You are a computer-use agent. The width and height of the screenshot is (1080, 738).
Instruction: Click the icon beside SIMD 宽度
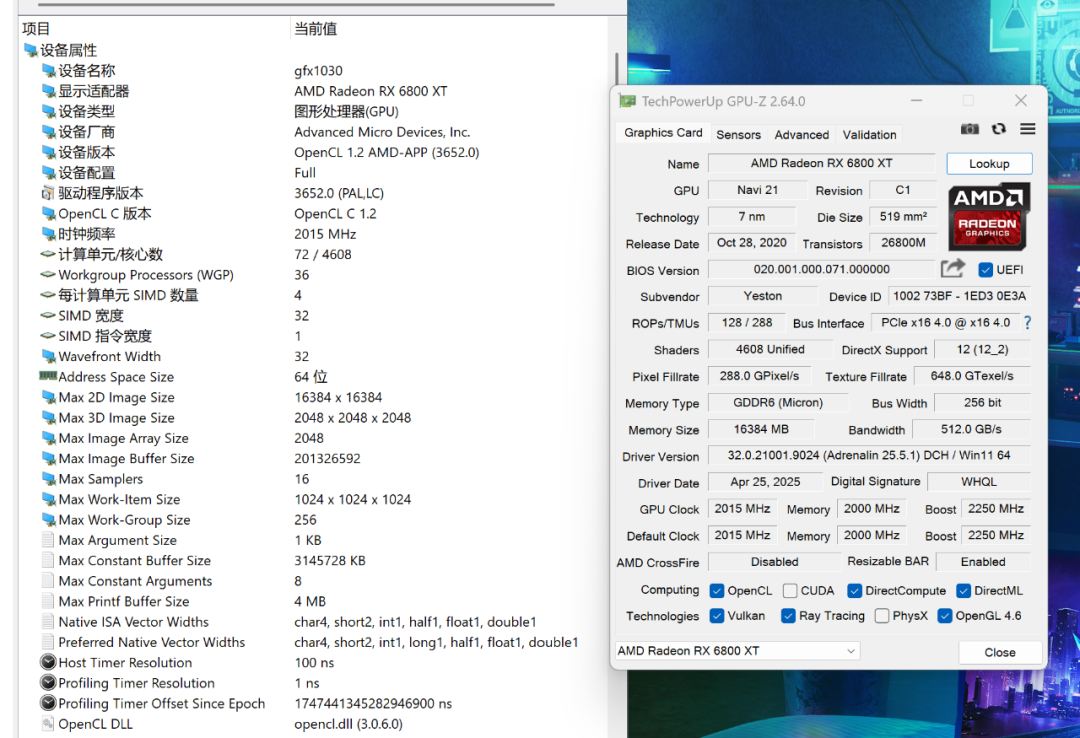point(48,316)
